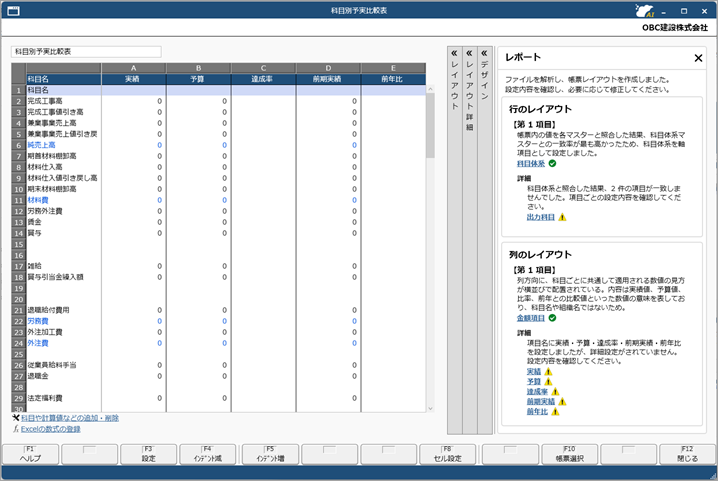
Task: Click the warning icon next to 前年比 link
Action: point(555,412)
